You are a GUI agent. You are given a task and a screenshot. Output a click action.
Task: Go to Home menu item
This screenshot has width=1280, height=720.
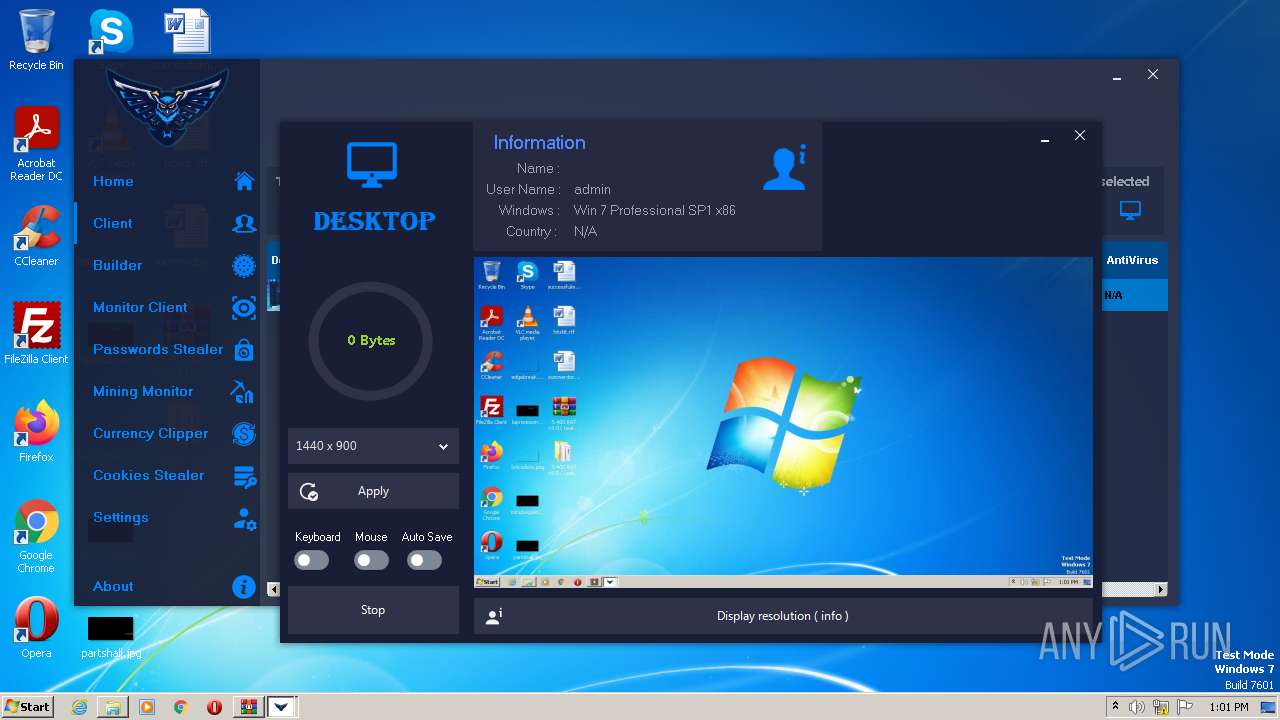113,181
